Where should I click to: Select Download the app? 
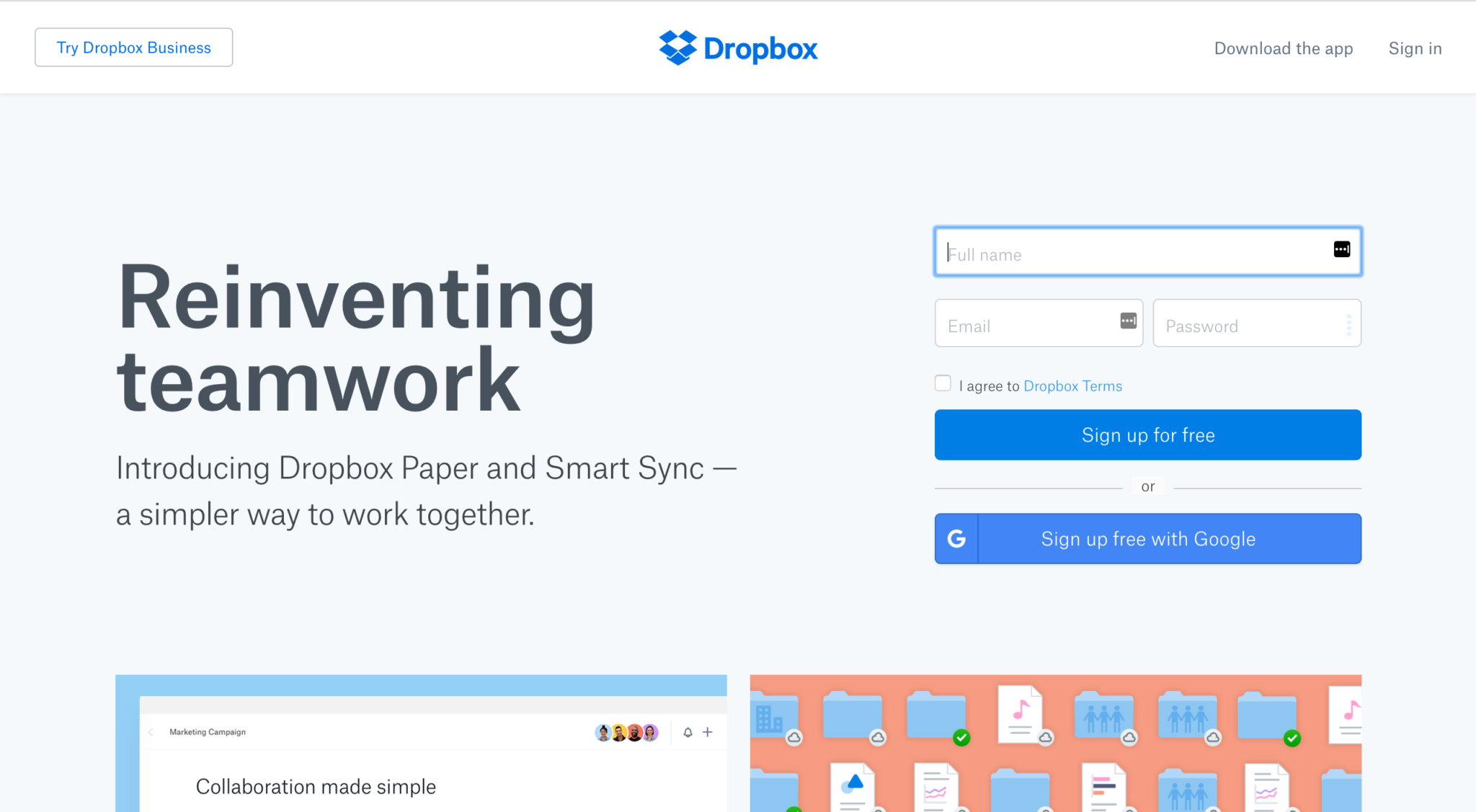(x=1283, y=48)
